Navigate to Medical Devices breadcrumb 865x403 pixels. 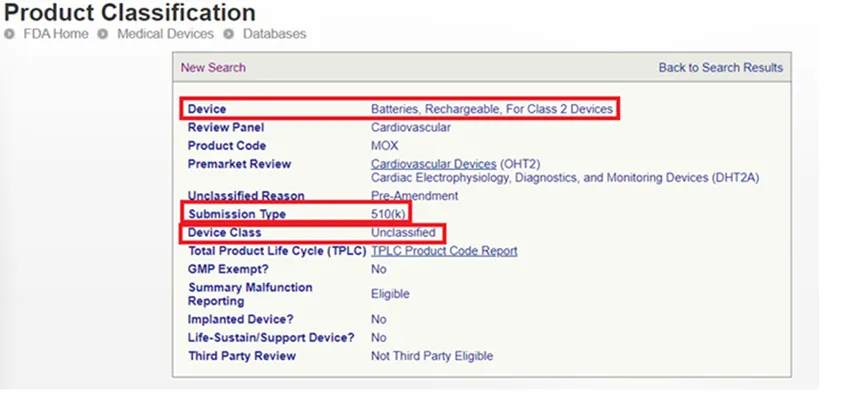(165, 34)
